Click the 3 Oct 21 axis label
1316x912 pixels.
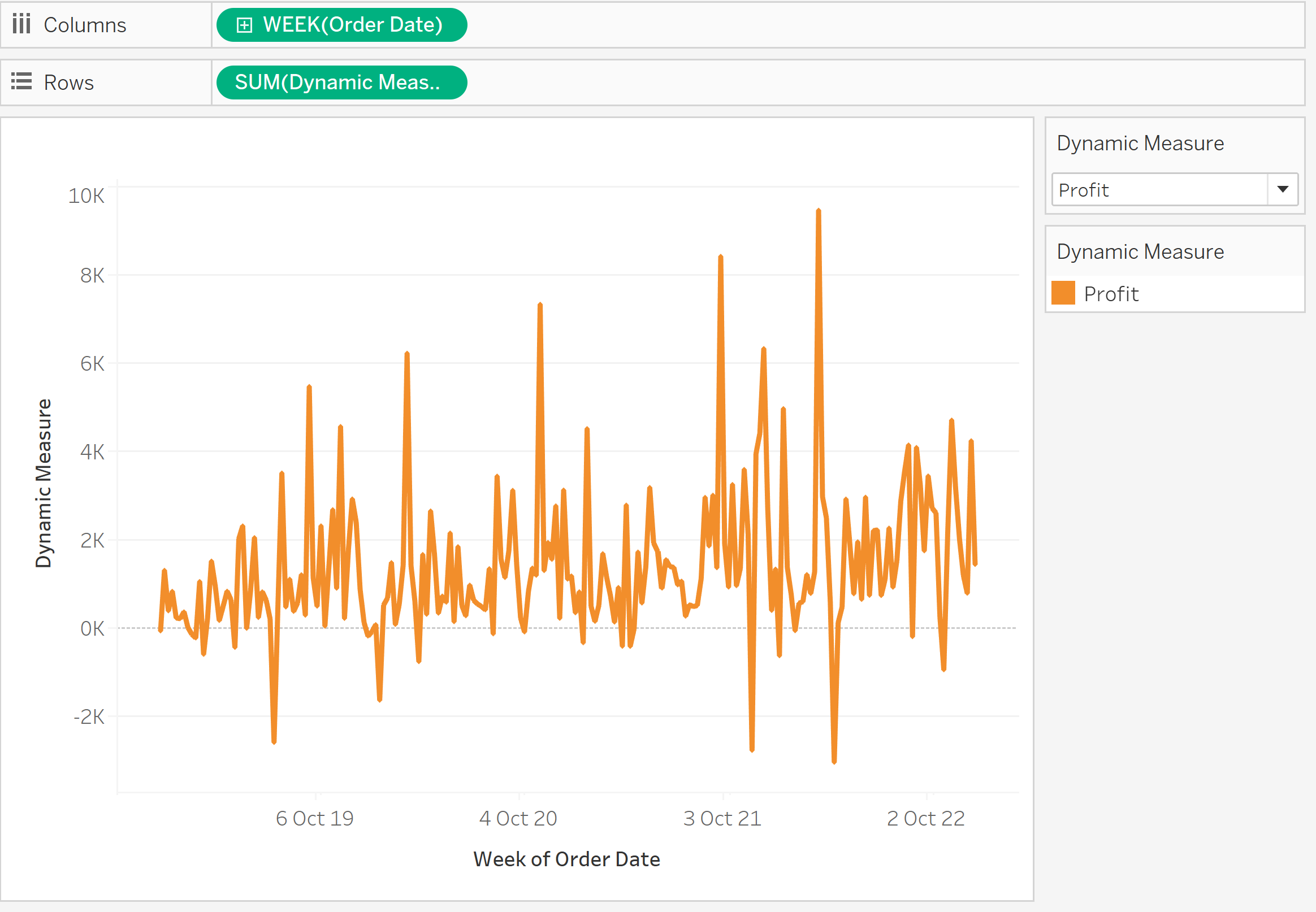pos(722,818)
